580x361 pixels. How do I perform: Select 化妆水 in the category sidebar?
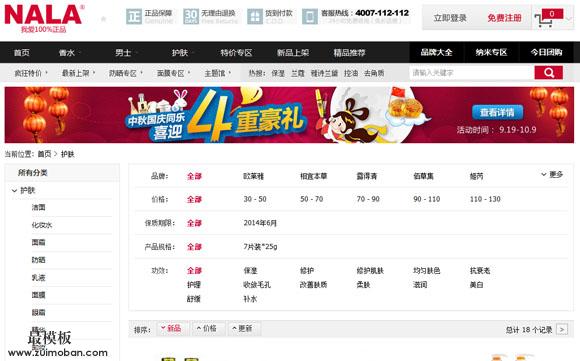point(42,225)
